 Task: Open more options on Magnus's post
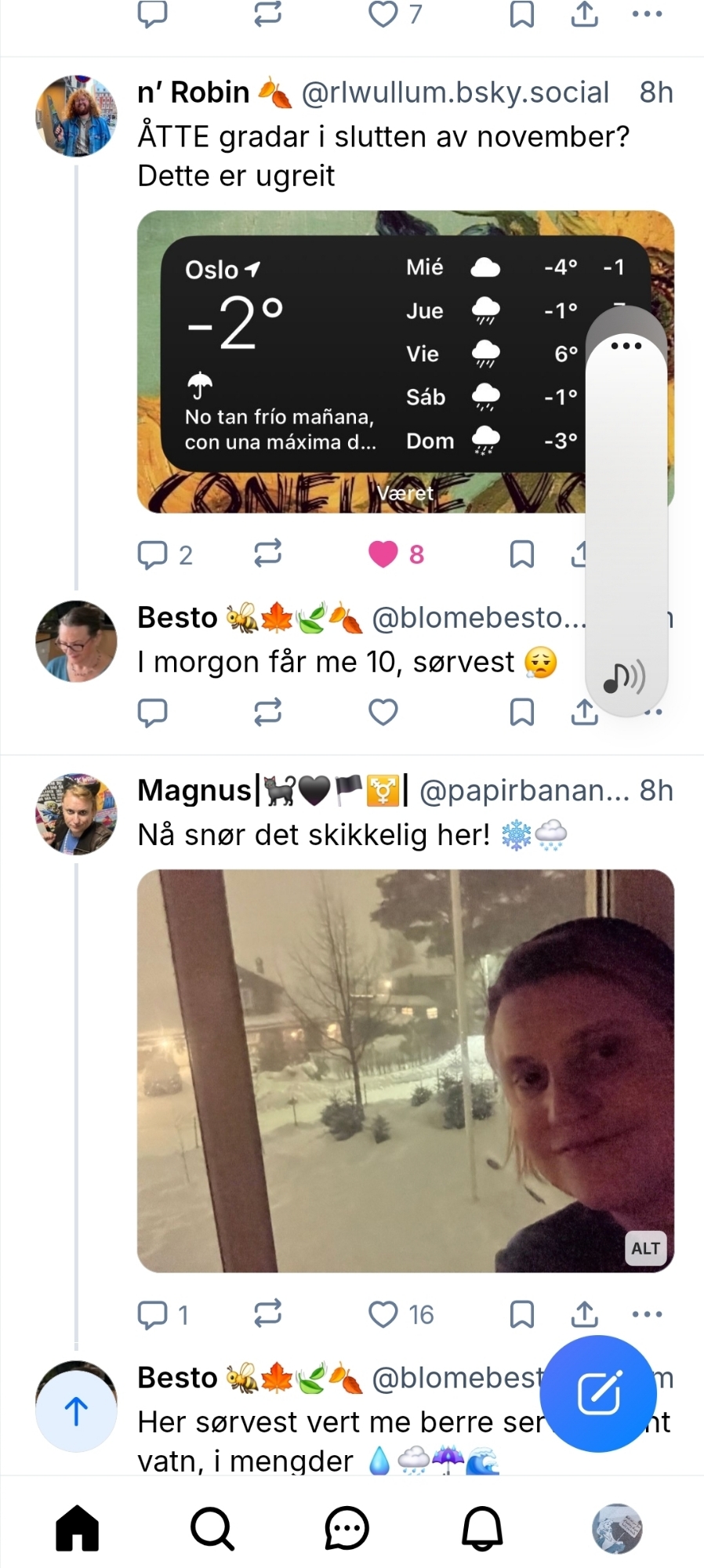click(647, 1314)
